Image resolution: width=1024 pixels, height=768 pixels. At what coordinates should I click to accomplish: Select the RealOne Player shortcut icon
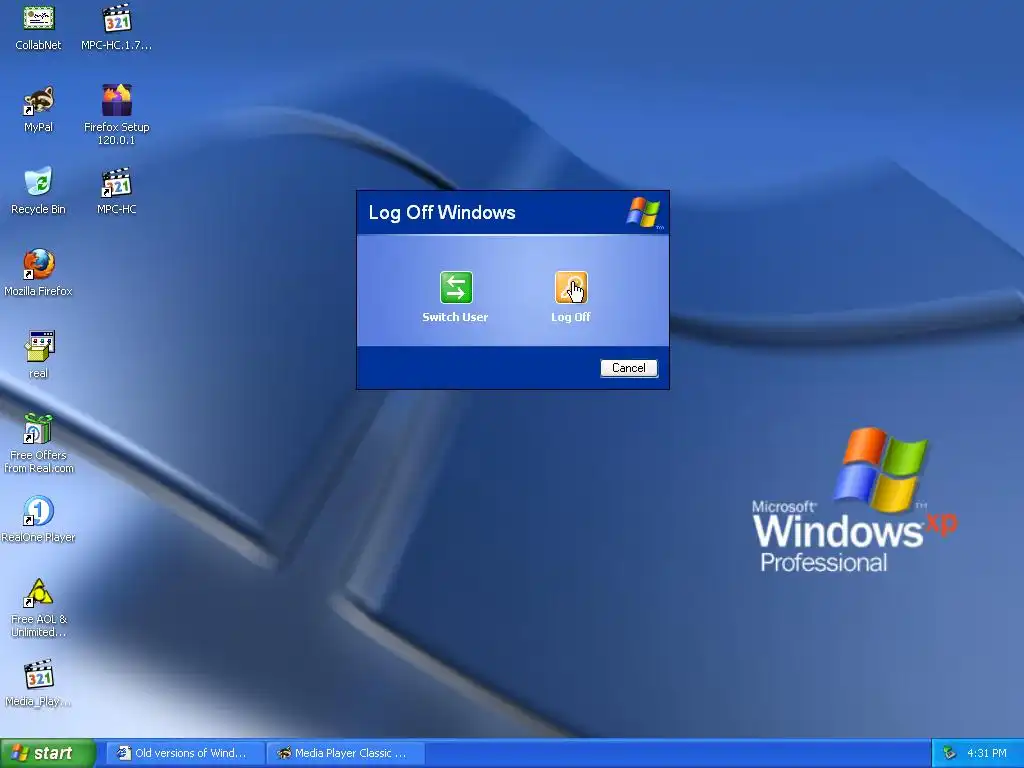tap(39, 511)
